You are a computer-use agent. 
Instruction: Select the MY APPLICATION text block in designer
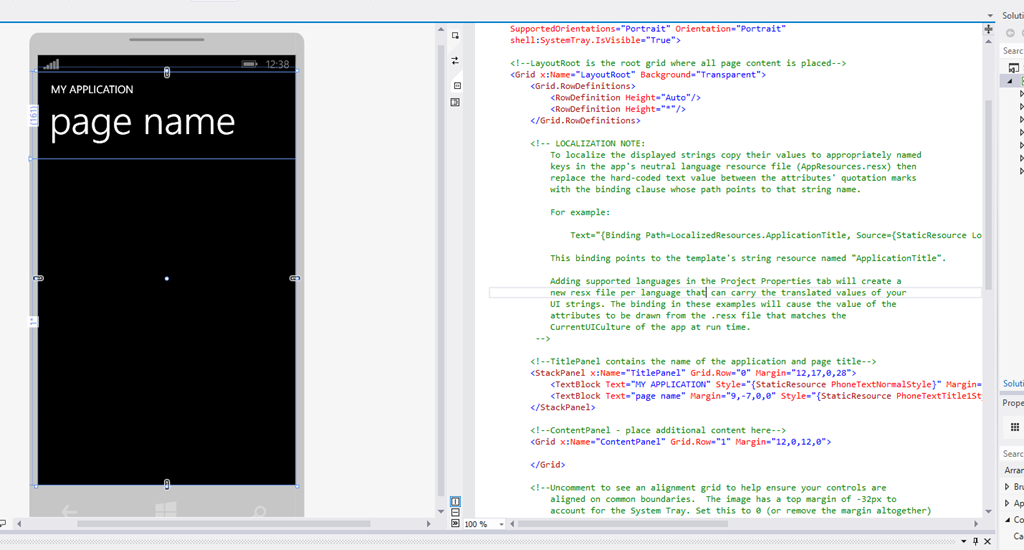92,89
